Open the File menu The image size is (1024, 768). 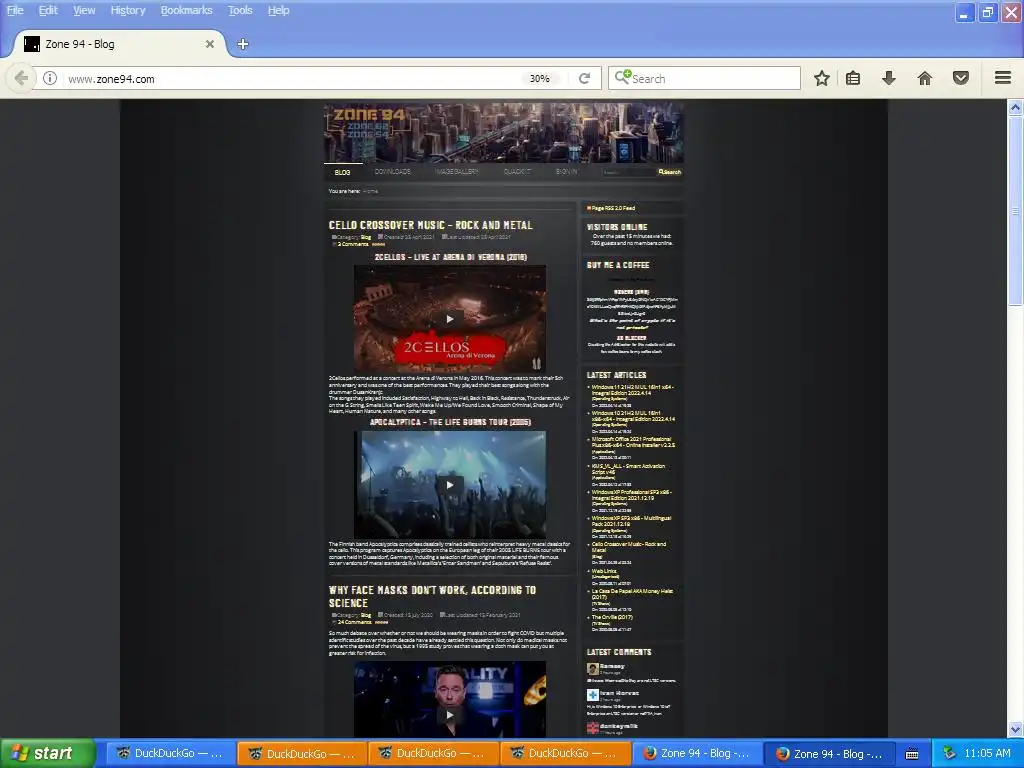click(x=15, y=10)
